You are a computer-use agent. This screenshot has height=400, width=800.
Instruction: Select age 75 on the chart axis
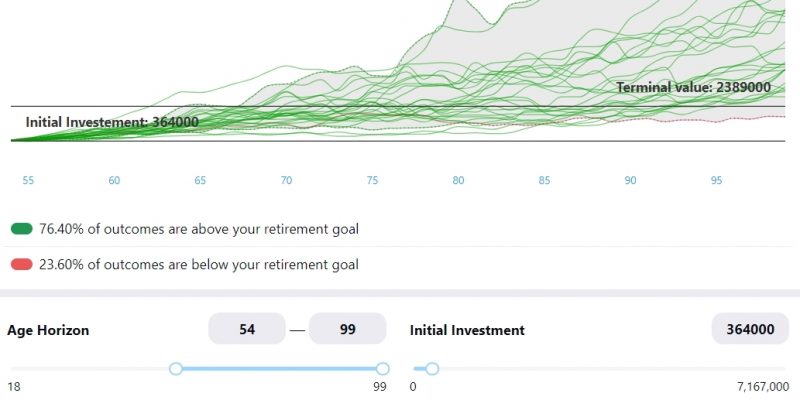372,181
